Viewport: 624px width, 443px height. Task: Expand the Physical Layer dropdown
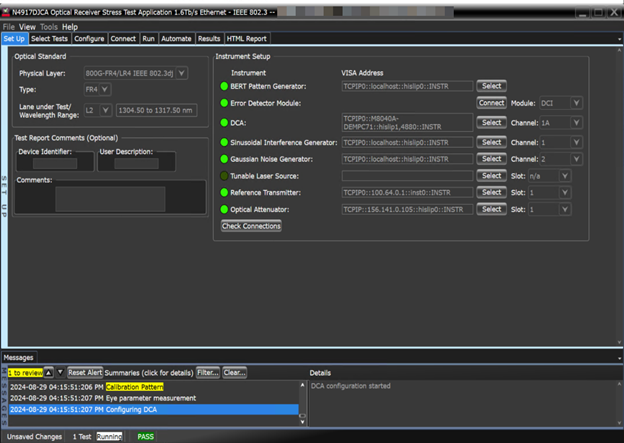tap(181, 73)
